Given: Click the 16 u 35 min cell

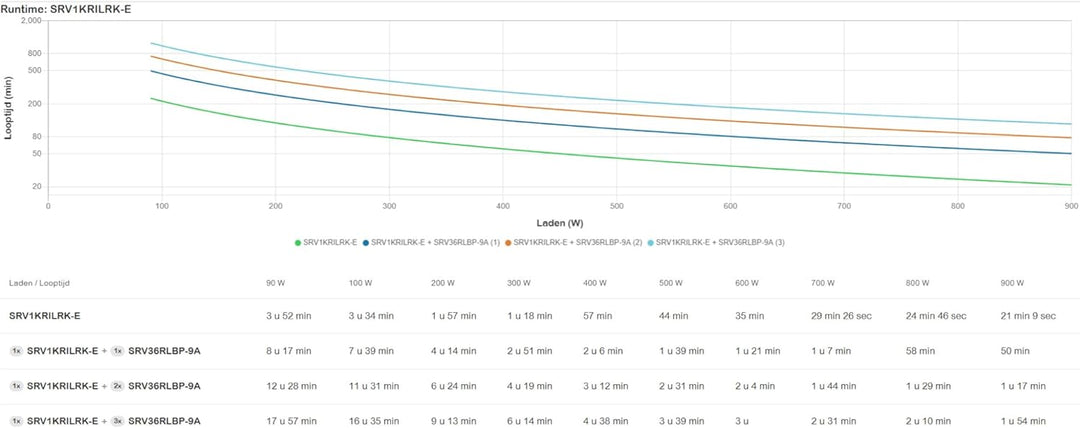Looking at the screenshot, I should [x=373, y=421].
